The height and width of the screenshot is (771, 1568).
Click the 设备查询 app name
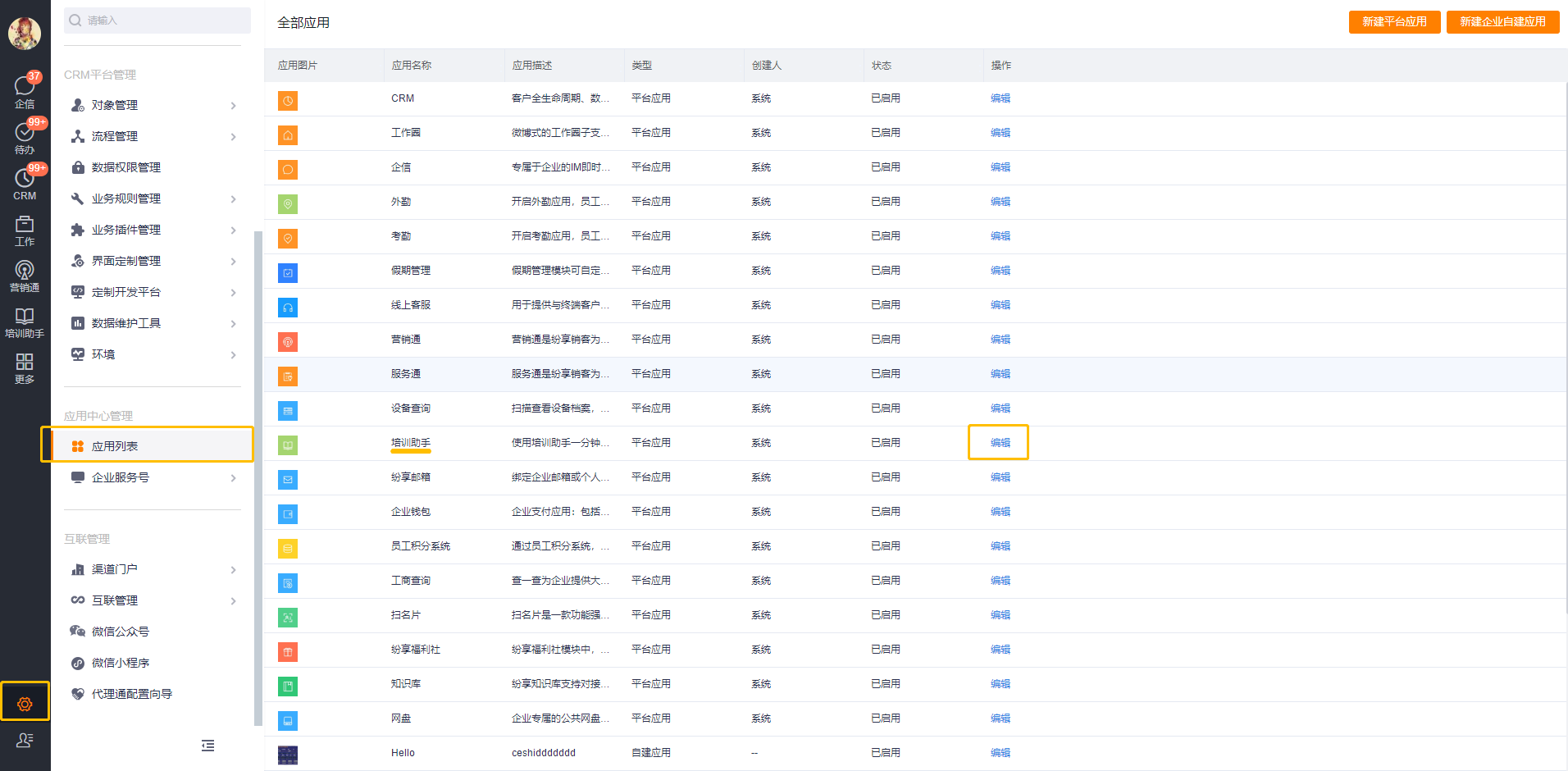click(411, 408)
